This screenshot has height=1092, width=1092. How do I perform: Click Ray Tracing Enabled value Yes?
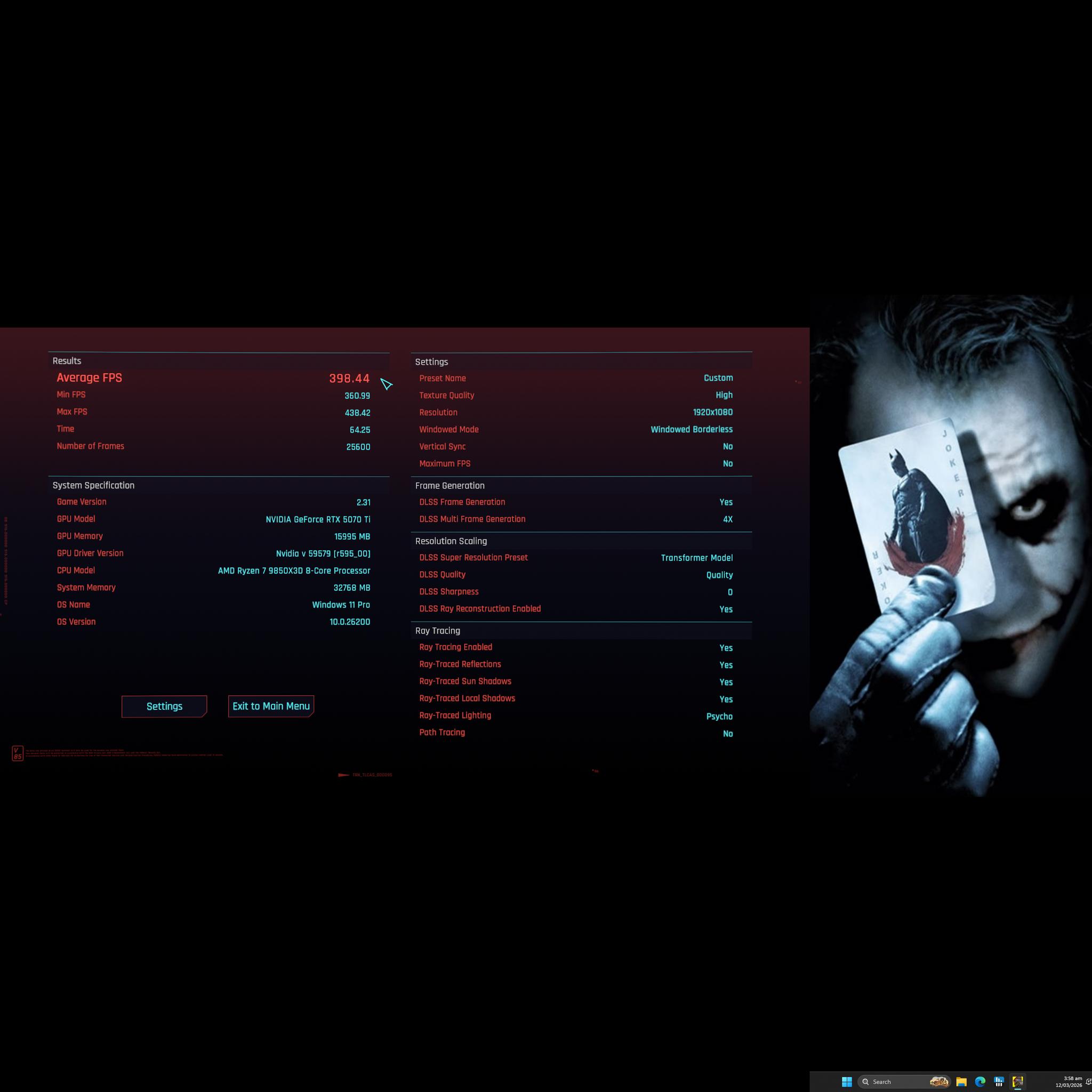[x=726, y=648]
